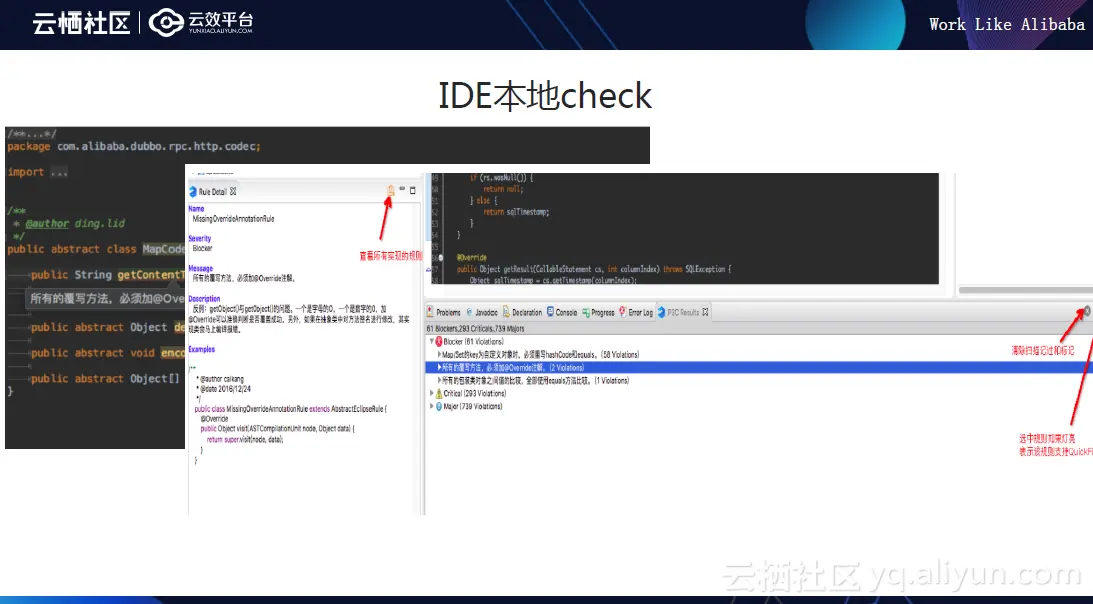Expand the Map/Set hashCode rule row
Viewport: 1093px width, 604px height.
(439, 354)
